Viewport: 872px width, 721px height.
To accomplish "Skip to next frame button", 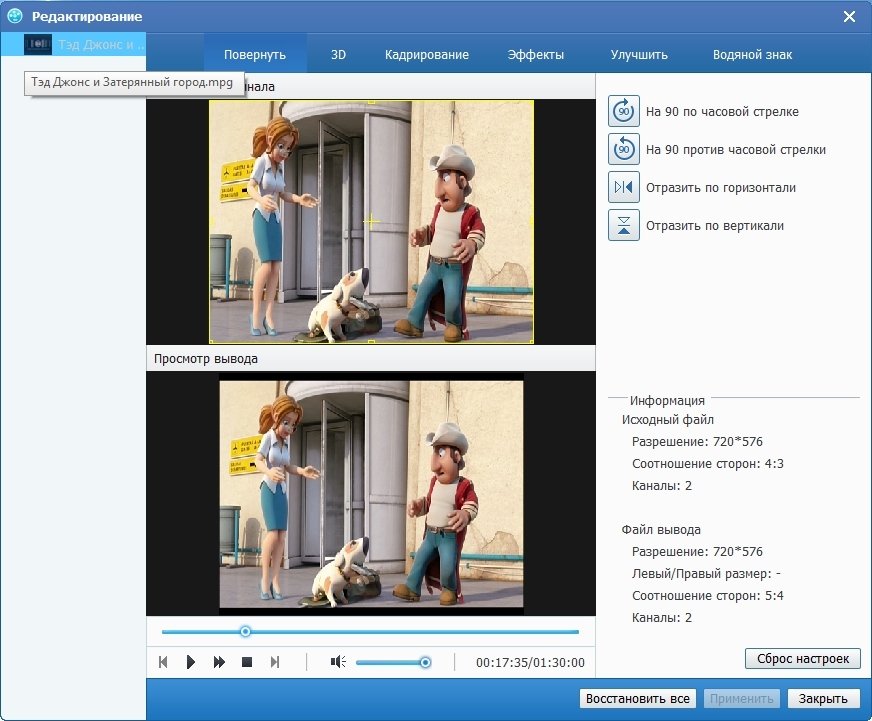I will click(275, 662).
